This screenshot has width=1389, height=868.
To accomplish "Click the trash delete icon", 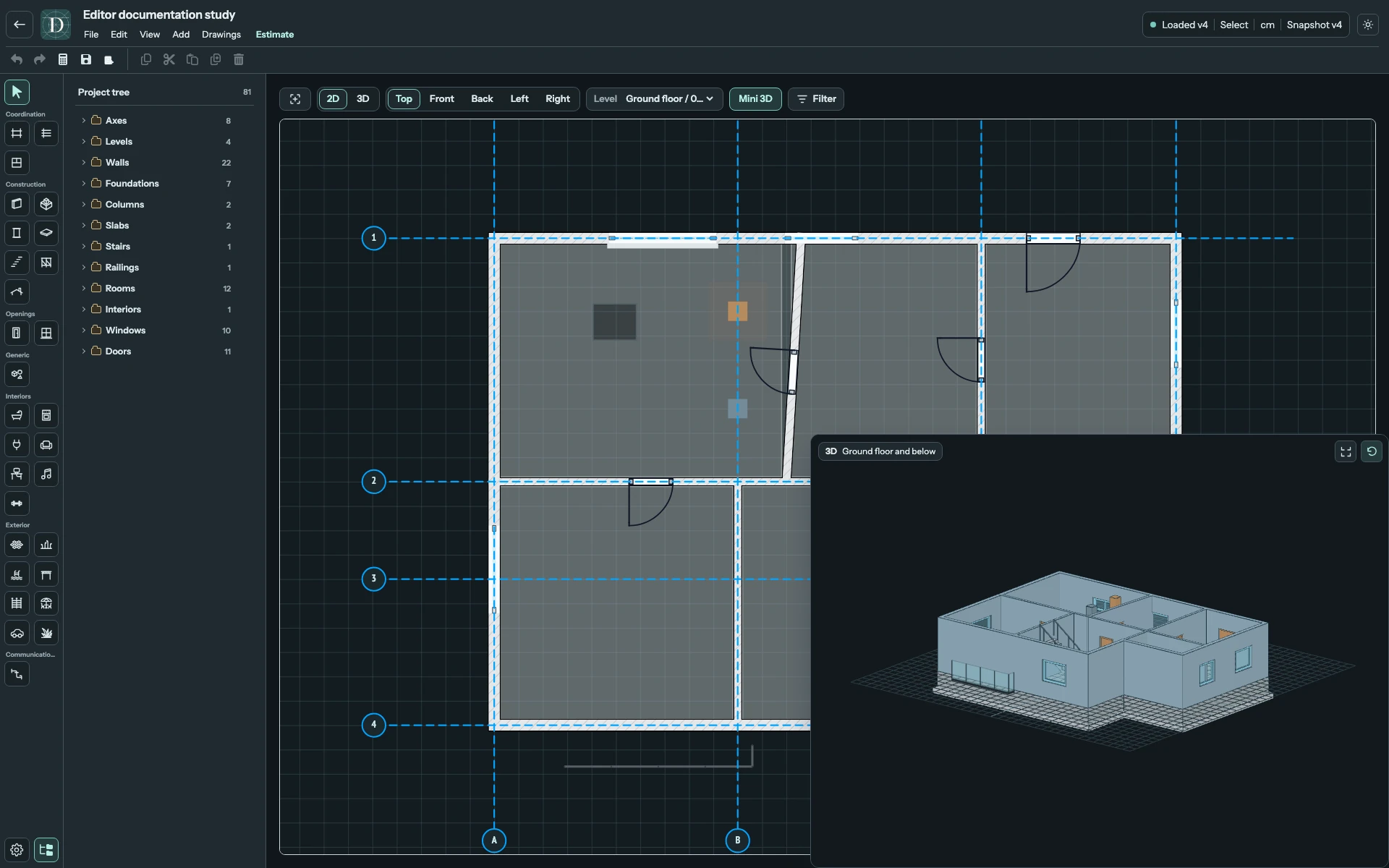I will (x=239, y=59).
